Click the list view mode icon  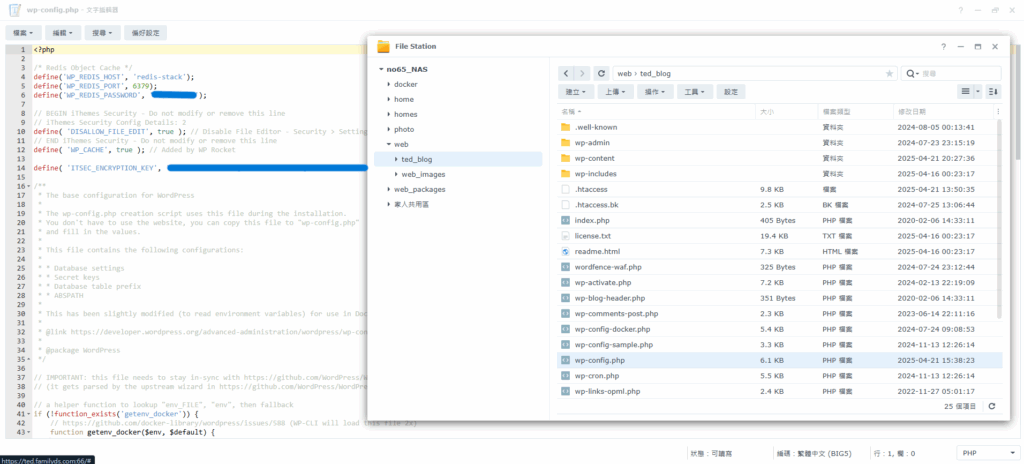[x=968, y=91]
